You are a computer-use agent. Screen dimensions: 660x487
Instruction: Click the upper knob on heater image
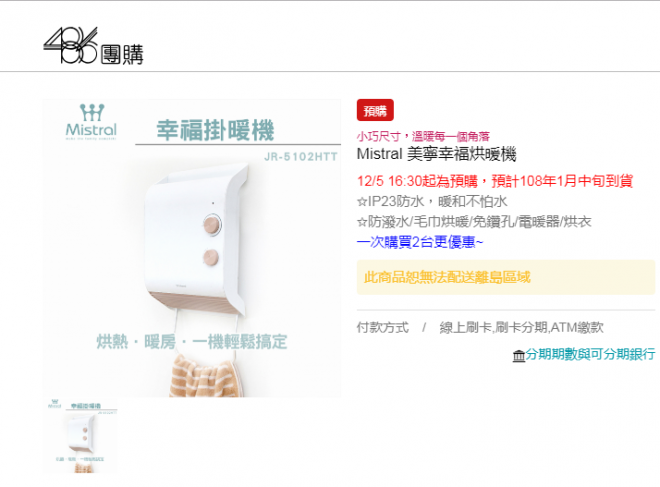[x=212, y=224]
